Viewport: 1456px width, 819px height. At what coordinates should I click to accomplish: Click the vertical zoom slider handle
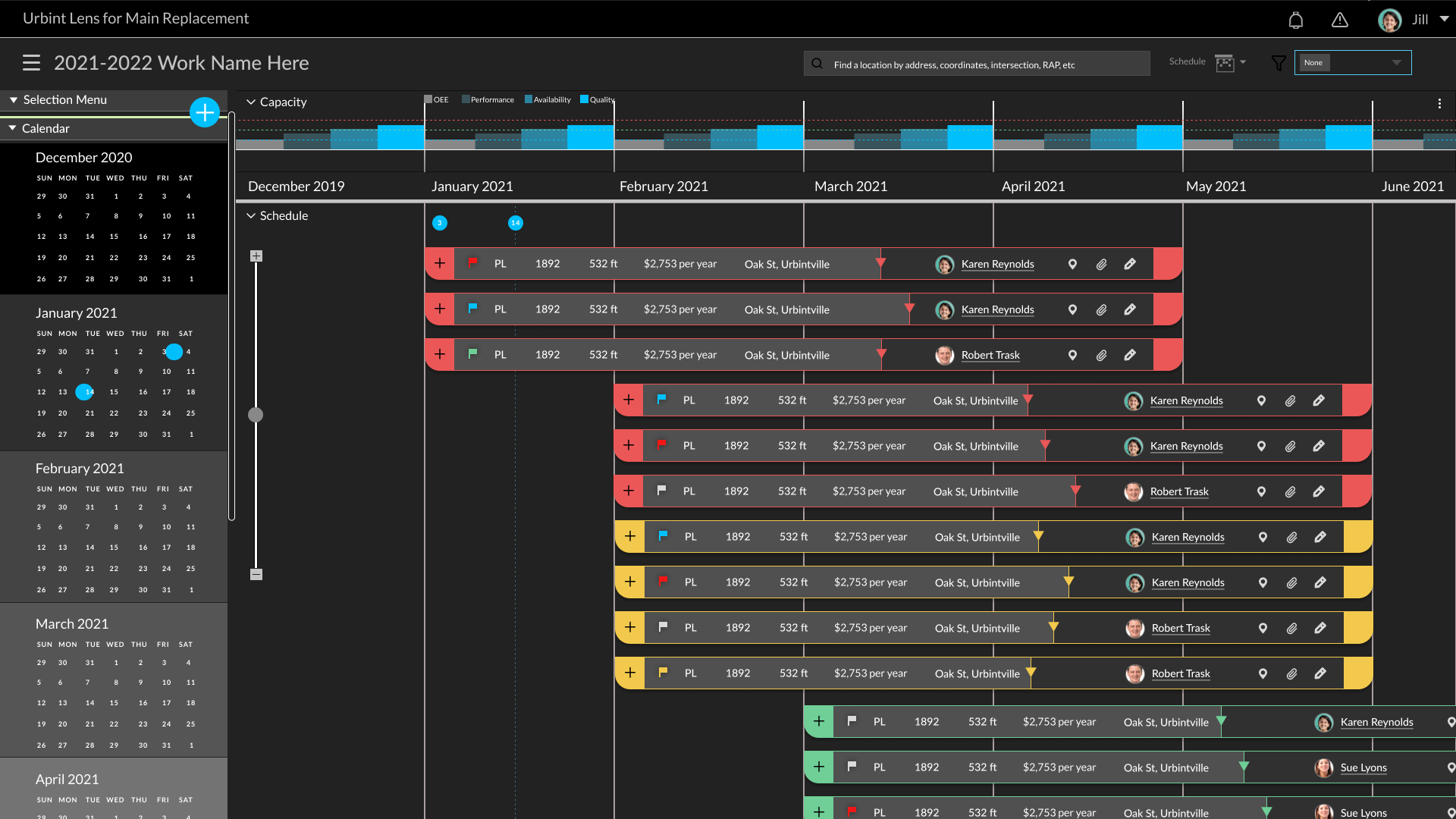256,415
